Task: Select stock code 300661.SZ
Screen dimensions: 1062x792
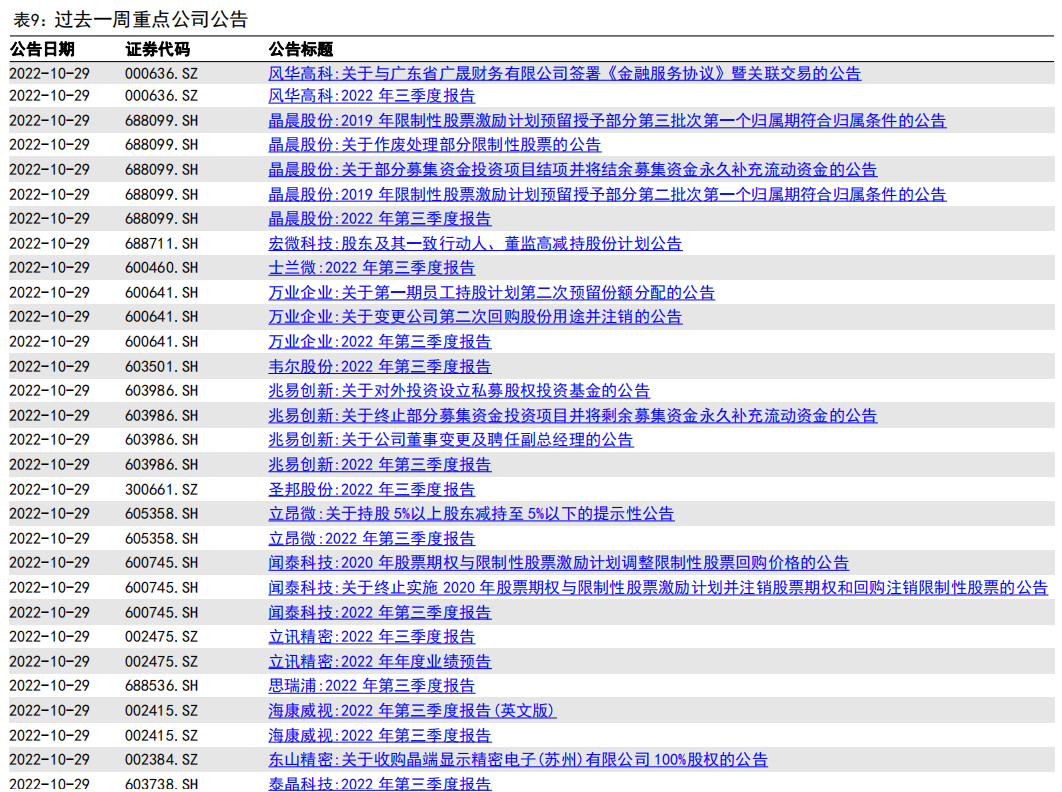Action: [161, 490]
